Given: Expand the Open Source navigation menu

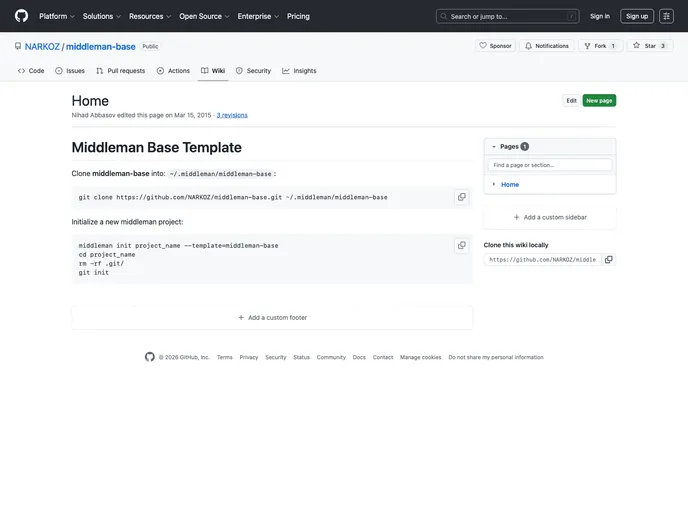Looking at the screenshot, I should [x=204, y=16].
